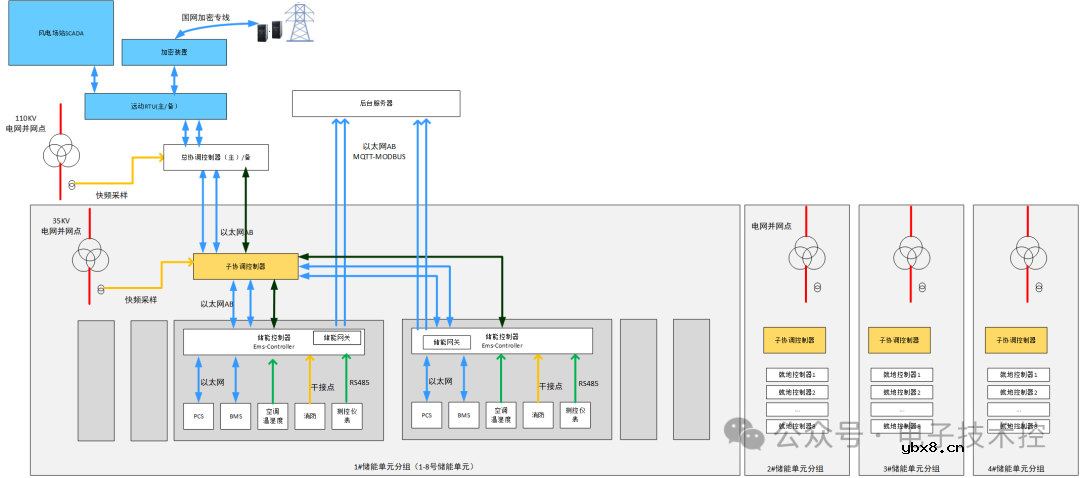Select the 远动RTU(主/备) block
1080x478 pixels.
click(155, 105)
